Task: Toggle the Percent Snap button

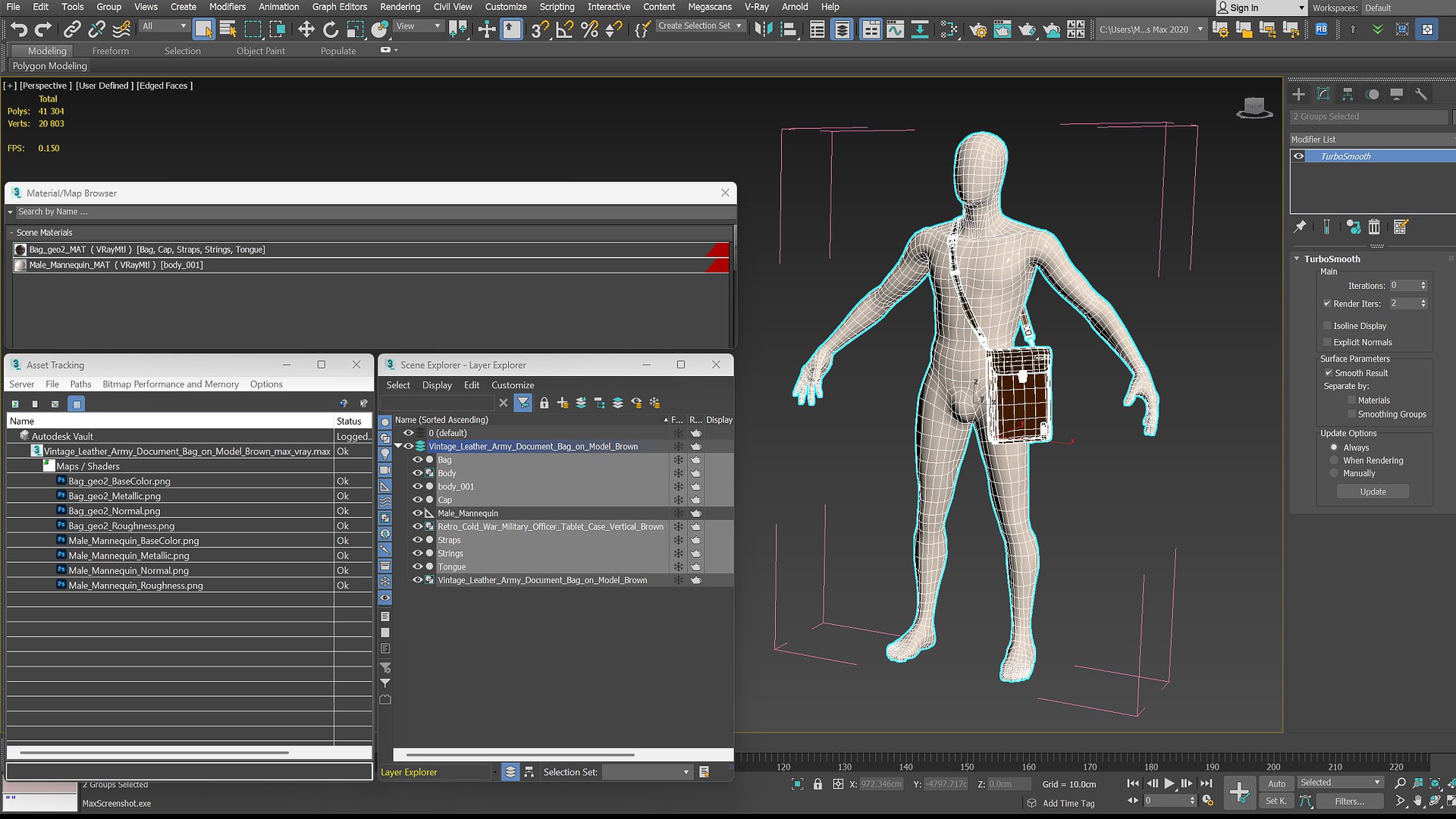Action: (x=589, y=29)
